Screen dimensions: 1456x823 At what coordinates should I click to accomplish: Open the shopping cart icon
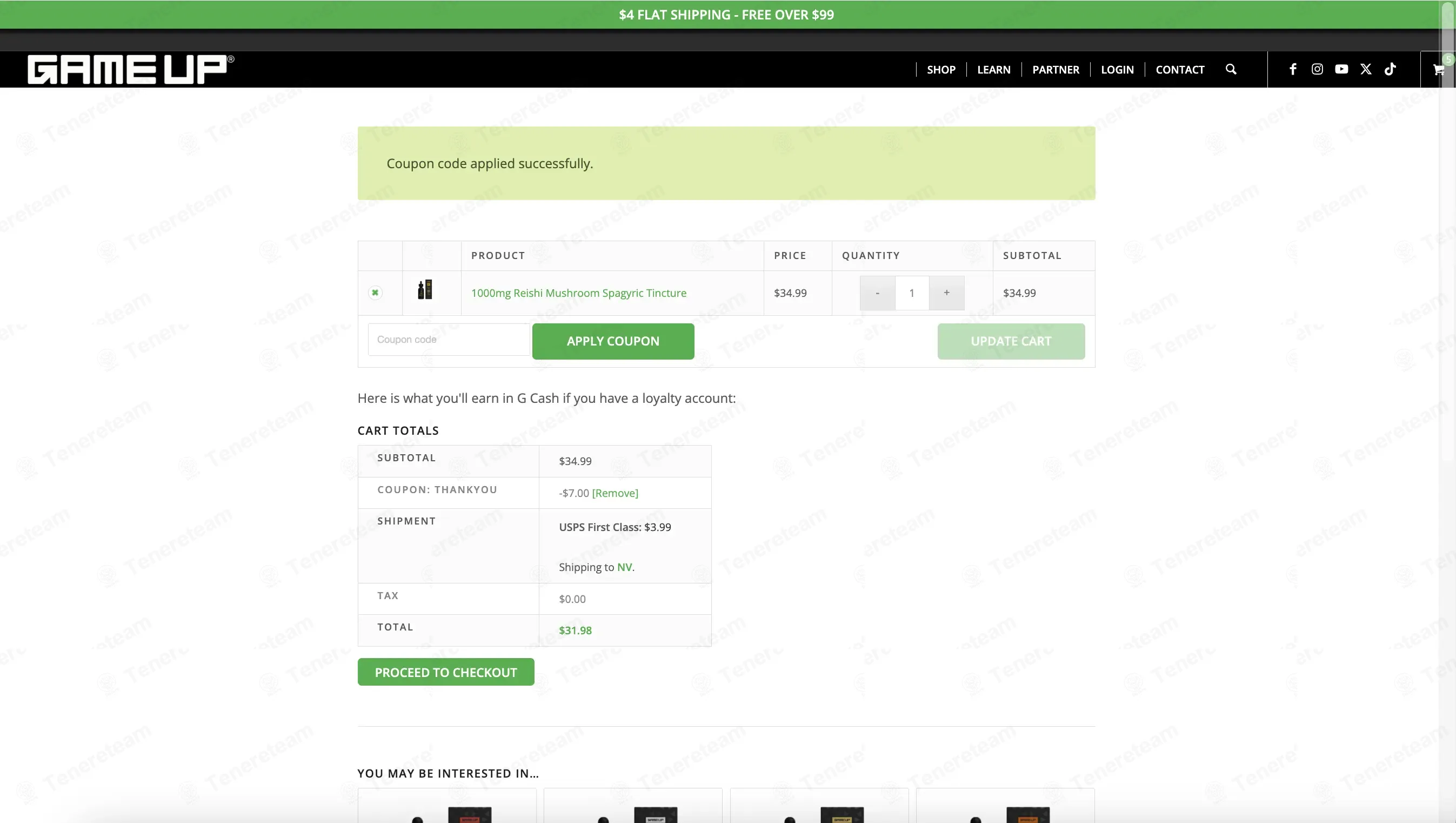point(1439,70)
